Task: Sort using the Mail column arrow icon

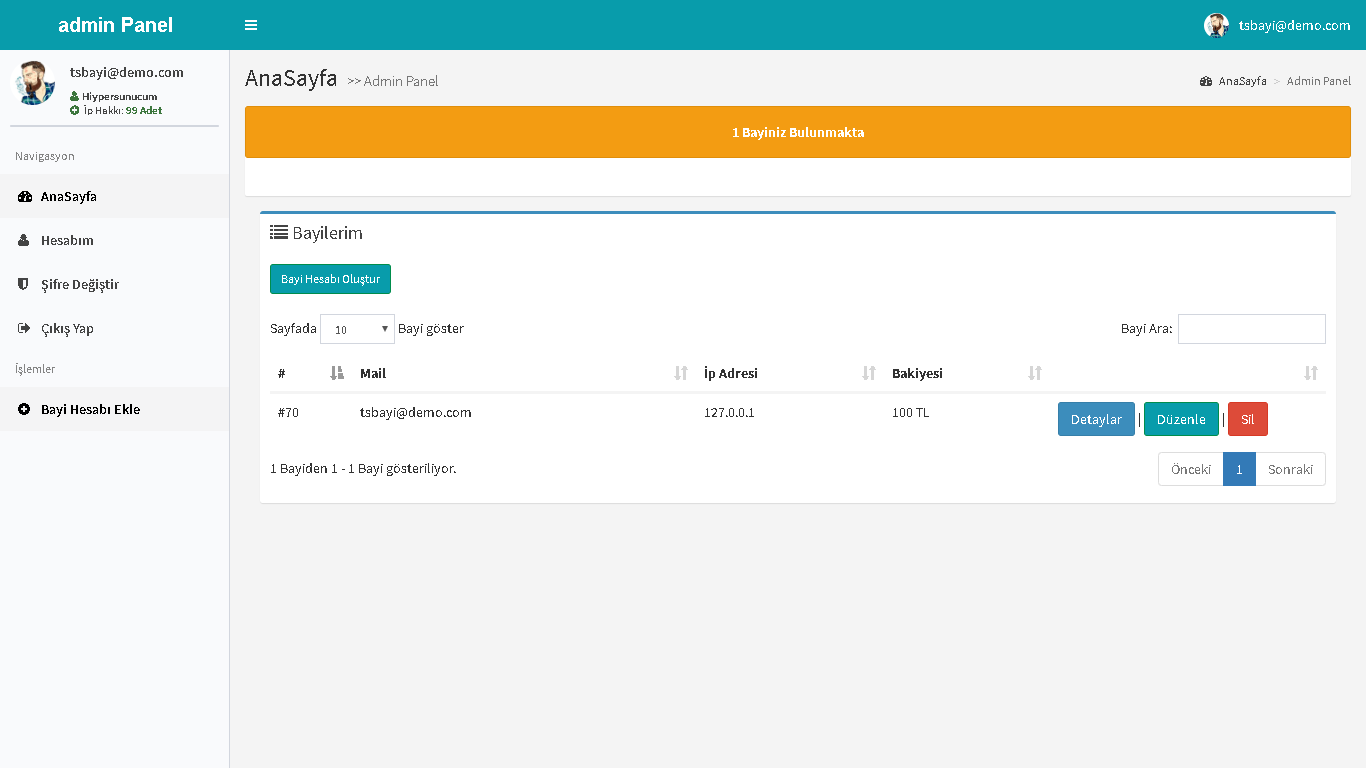Action: coord(681,373)
